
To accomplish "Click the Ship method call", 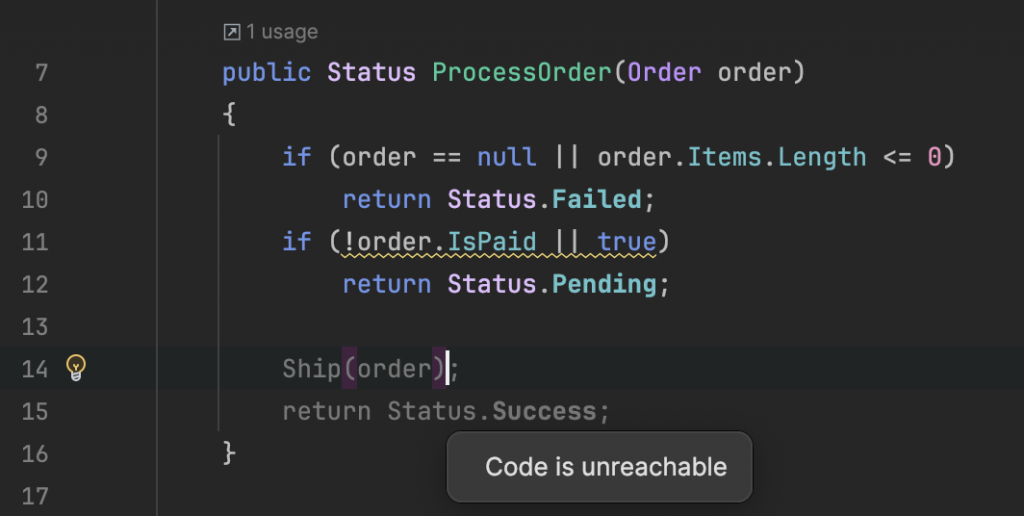I will point(311,369).
